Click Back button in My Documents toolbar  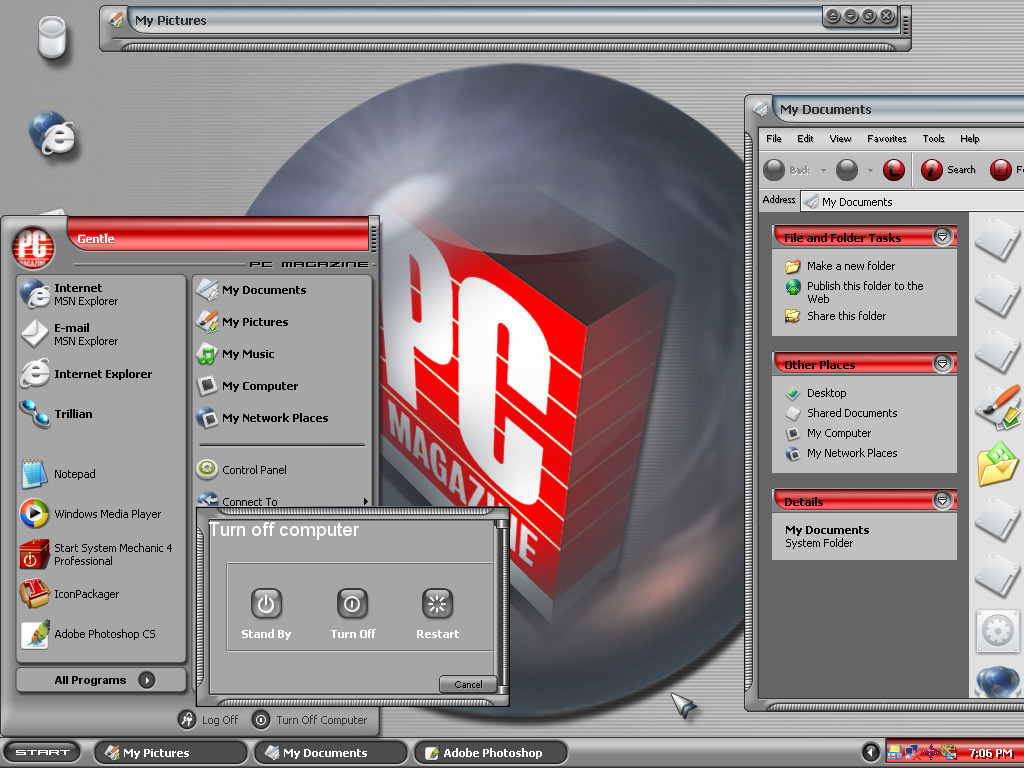[787, 170]
